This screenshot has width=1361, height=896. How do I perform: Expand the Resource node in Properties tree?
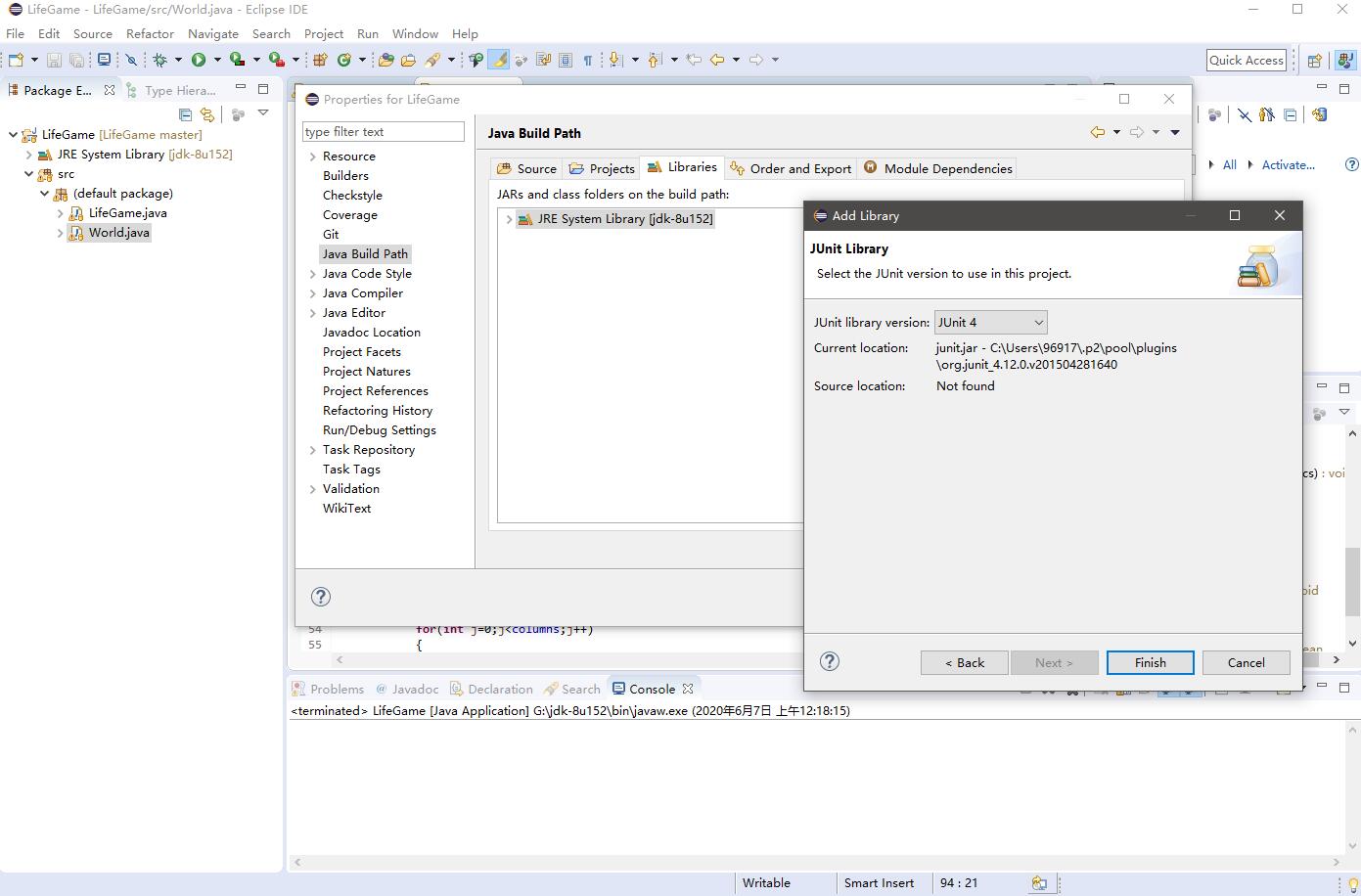click(x=313, y=157)
